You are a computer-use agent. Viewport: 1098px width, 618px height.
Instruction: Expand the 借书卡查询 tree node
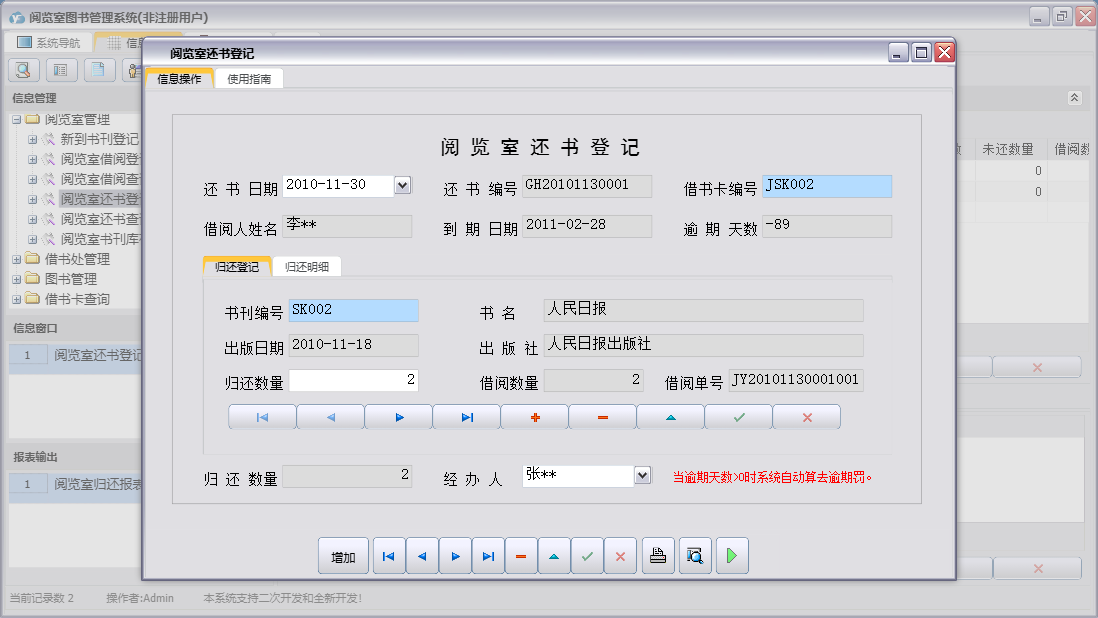tap(16, 300)
